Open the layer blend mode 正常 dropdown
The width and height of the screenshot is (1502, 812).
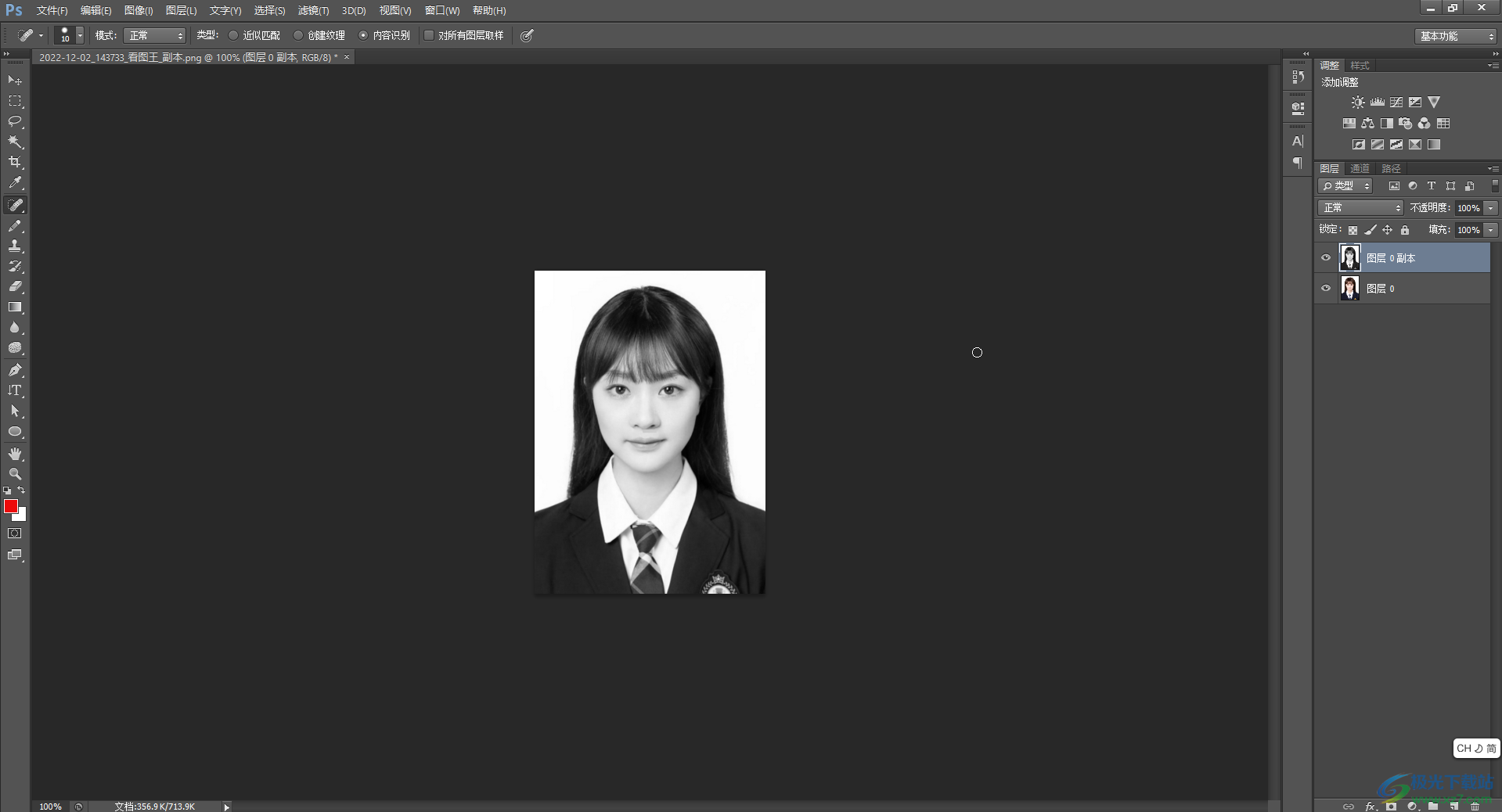pyautogui.click(x=1361, y=207)
